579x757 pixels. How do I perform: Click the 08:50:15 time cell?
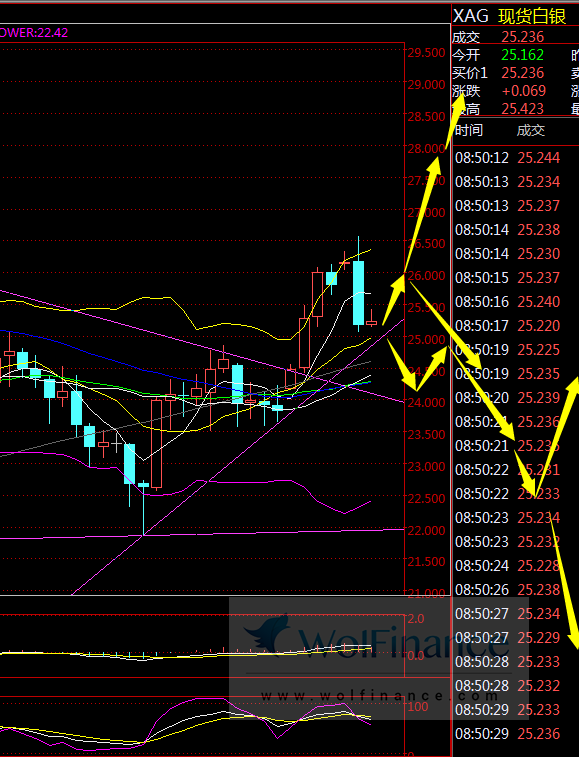pyautogui.click(x=482, y=278)
